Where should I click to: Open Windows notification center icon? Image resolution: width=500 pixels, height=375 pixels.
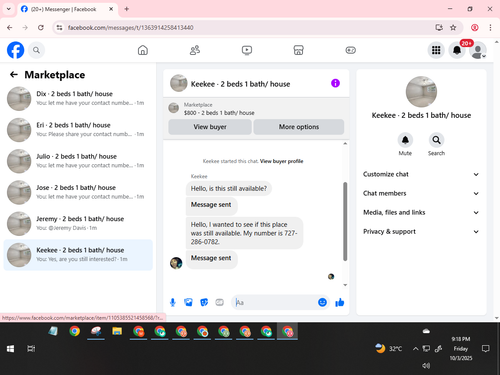486,349
